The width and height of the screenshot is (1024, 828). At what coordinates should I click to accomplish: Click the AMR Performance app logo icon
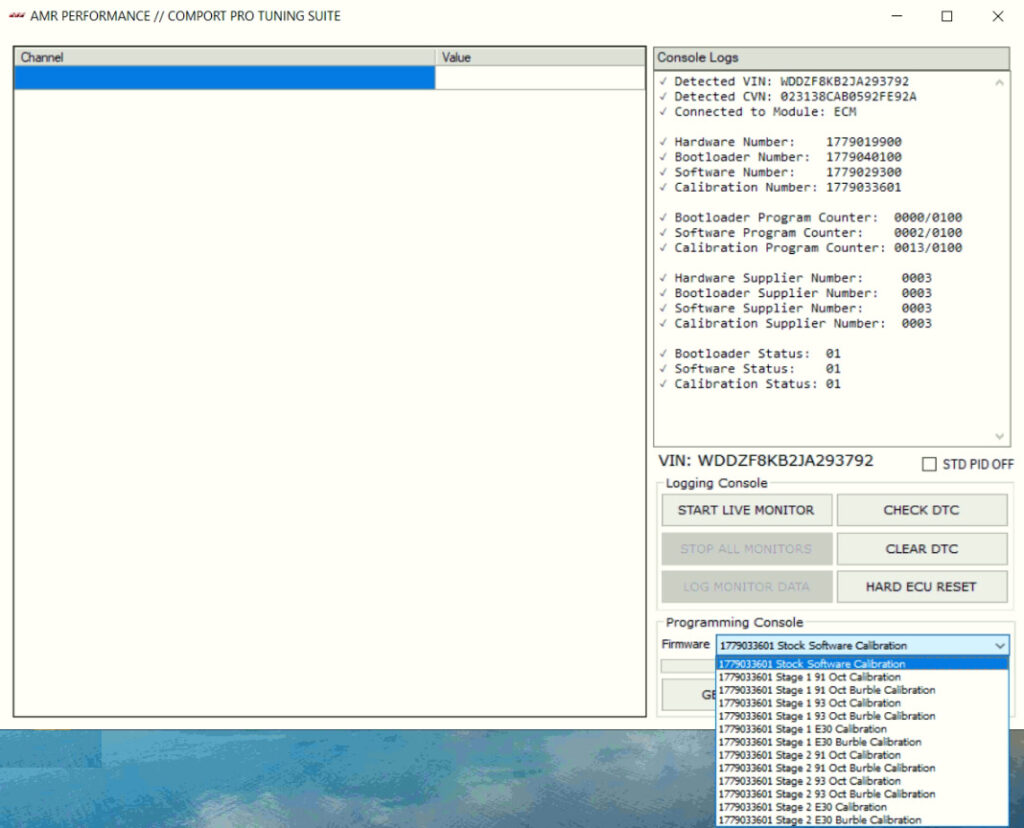click(17, 16)
